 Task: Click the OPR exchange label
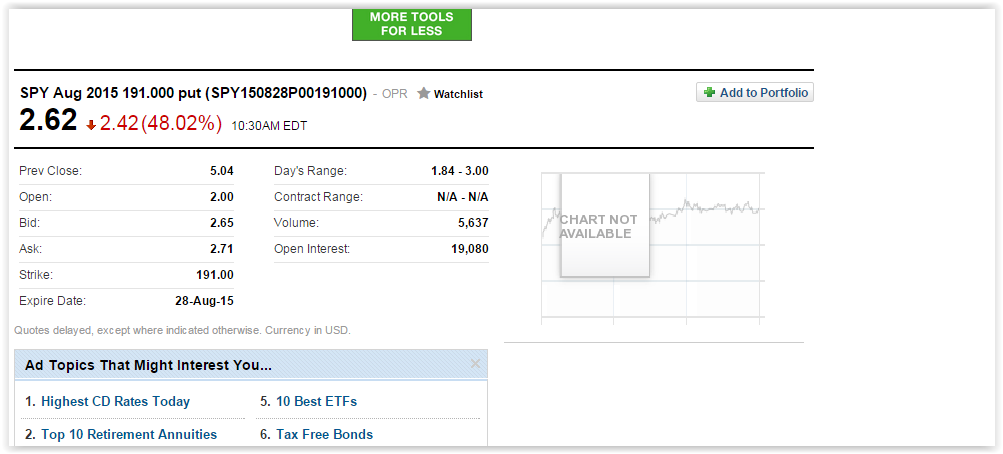[x=395, y=94]
